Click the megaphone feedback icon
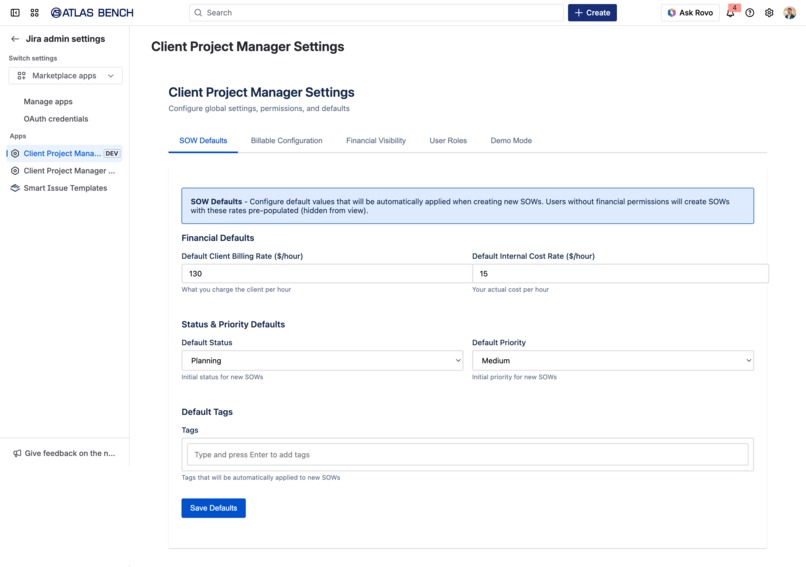The width and height of the screenshot is (806, 567). pos(17,453)
